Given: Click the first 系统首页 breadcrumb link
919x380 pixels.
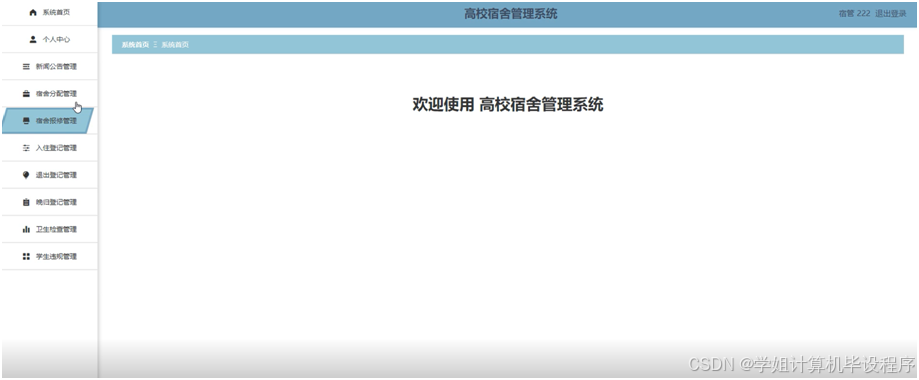Looking at the screenshot, I should 135,45.
